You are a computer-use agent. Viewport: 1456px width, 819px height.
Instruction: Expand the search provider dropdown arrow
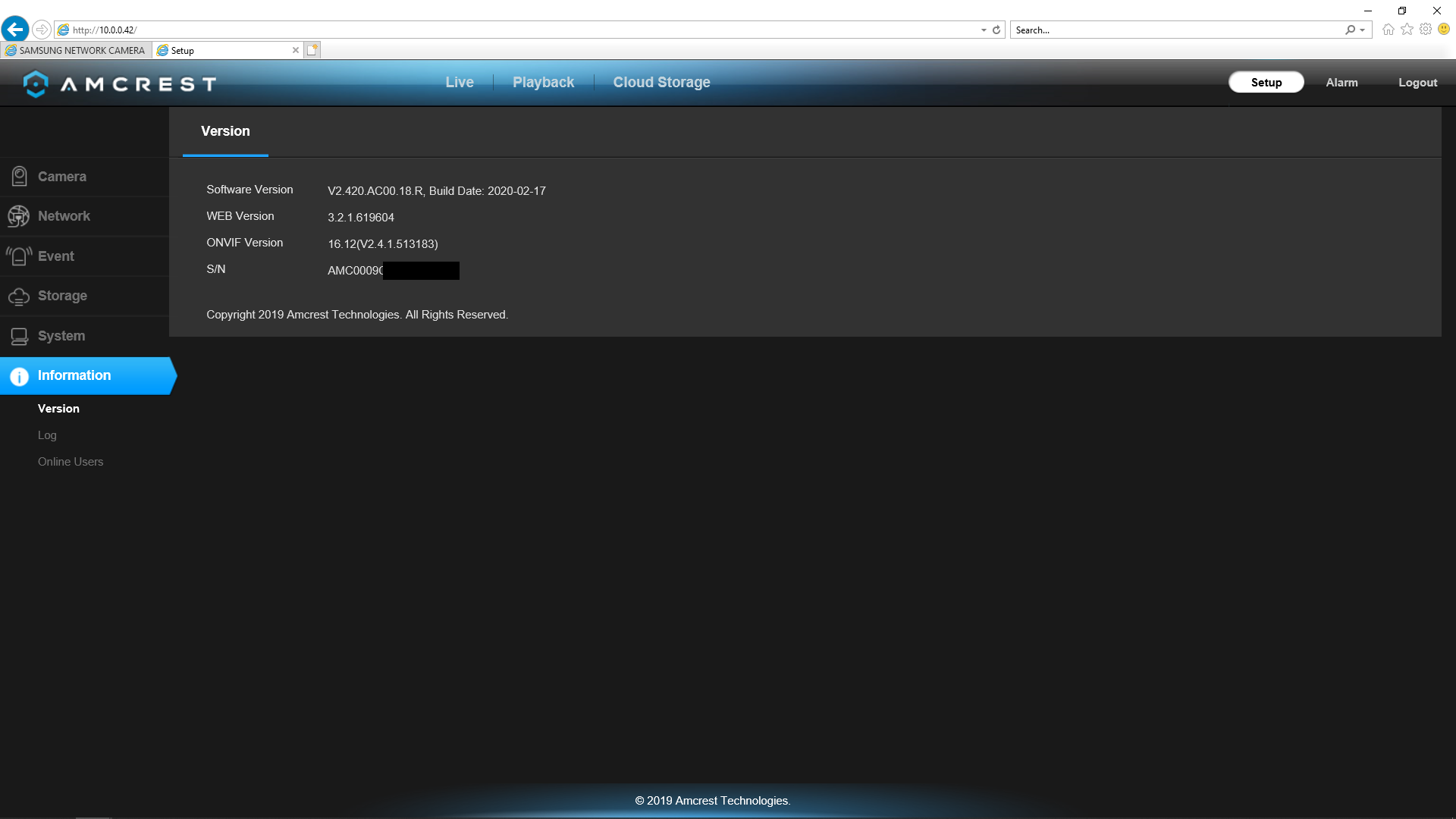click(x=1363, y=30)
